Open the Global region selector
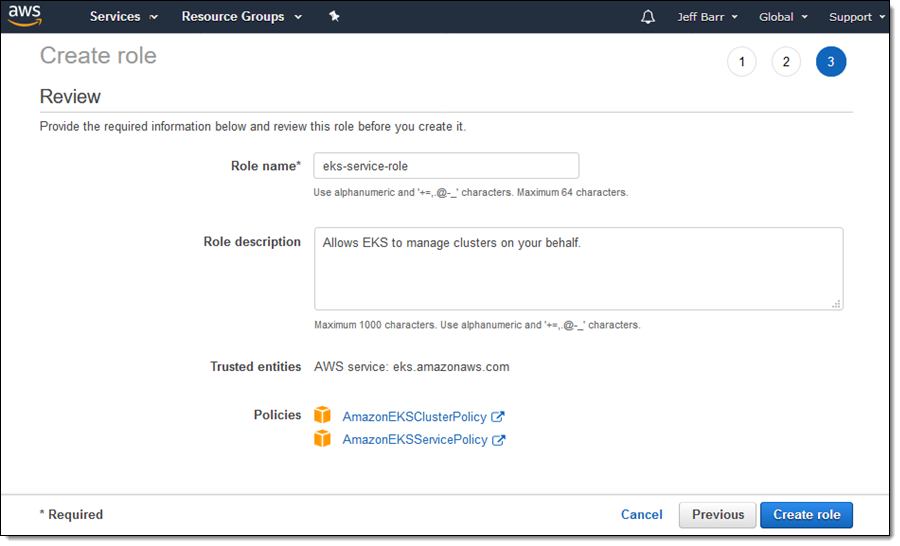The height and width of the screenshot is (546, 900). 782,17
